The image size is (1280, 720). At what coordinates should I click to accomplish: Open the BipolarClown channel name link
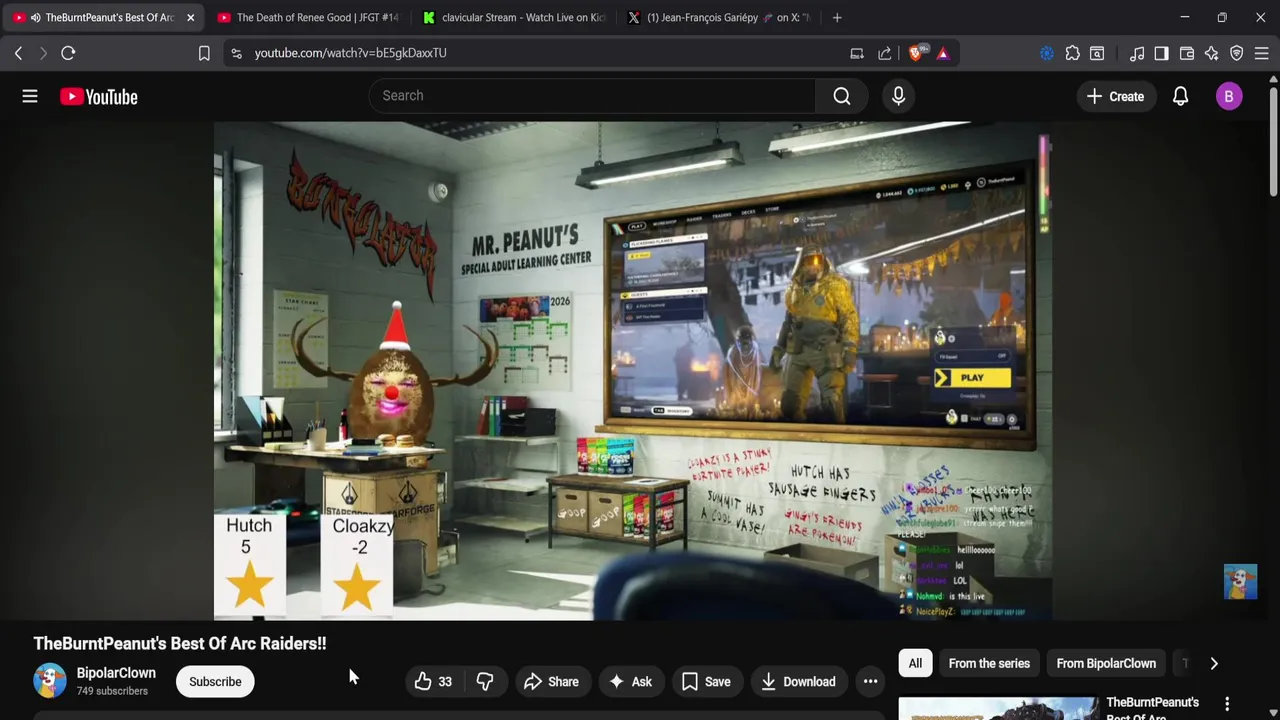(x=116, y=673)
